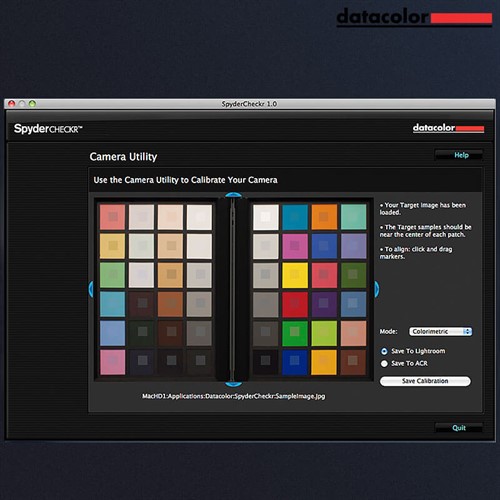500x500 pixels.
Task: Click the top blue alignment marker
Action: click(233, 195)
